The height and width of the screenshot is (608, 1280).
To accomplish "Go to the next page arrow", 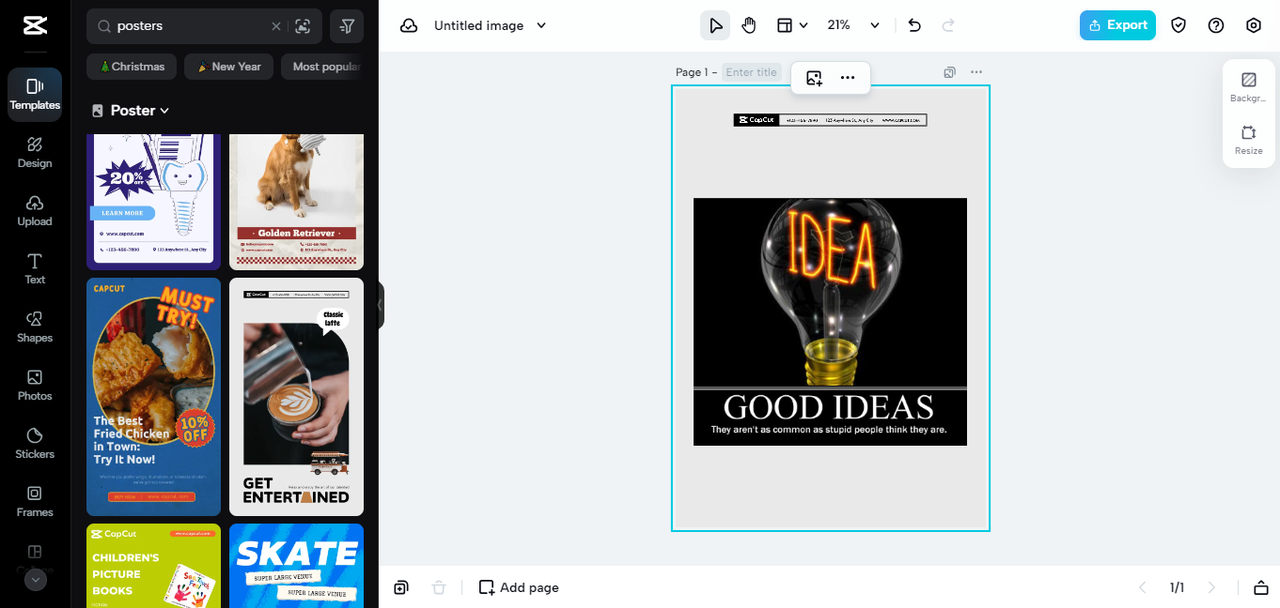I will click(1212, 587).
